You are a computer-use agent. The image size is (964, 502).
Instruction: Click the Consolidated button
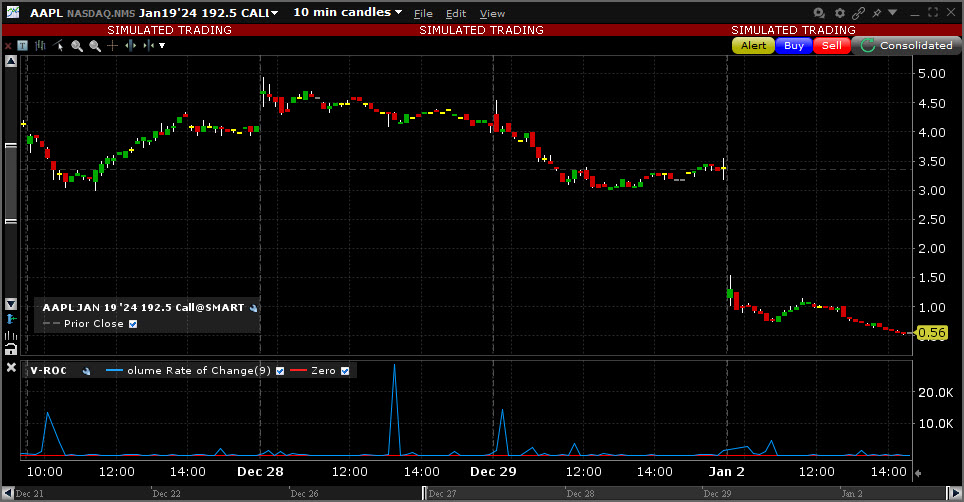(x=906, y=45)
